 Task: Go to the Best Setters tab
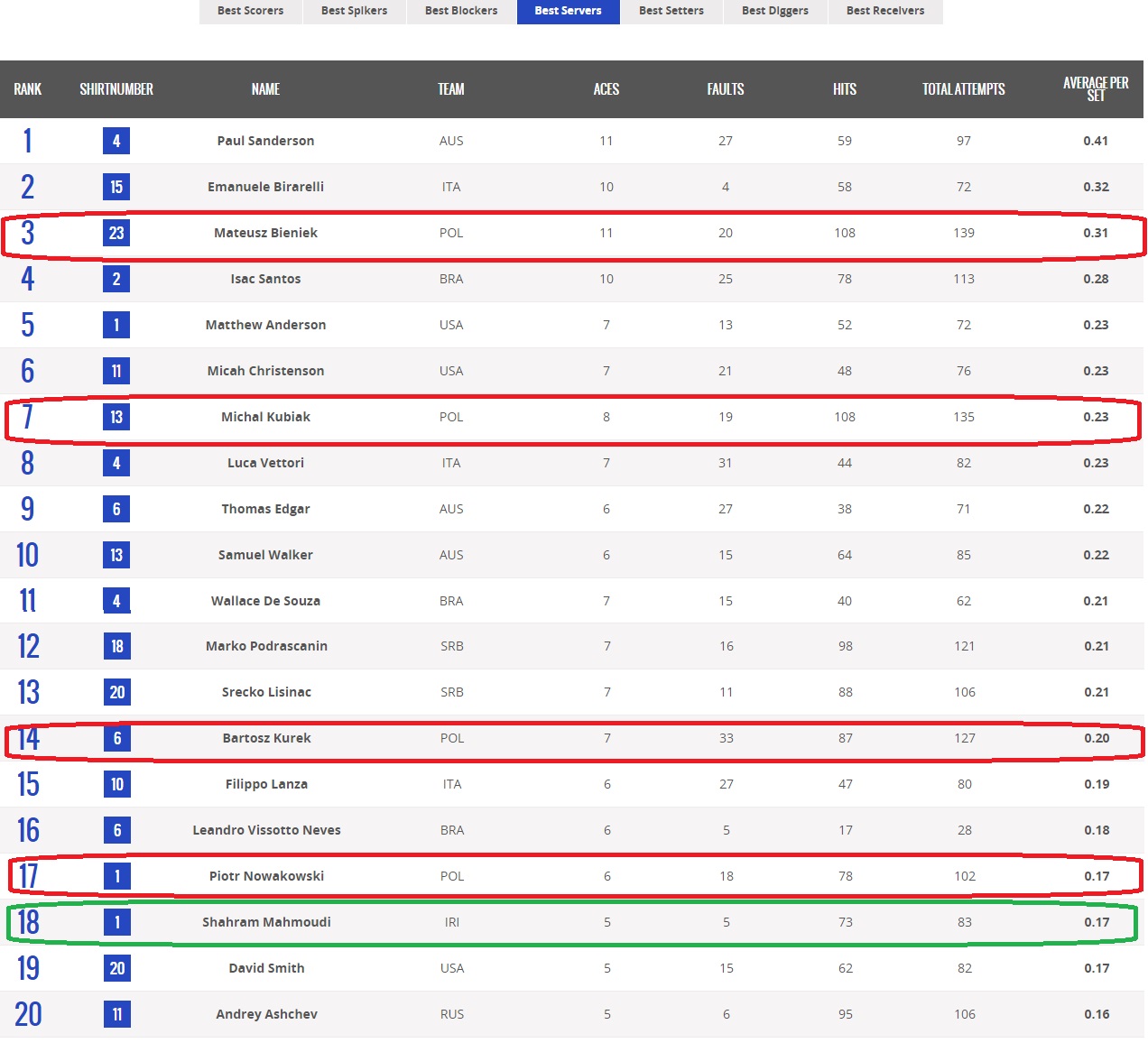tap(671, 11)
